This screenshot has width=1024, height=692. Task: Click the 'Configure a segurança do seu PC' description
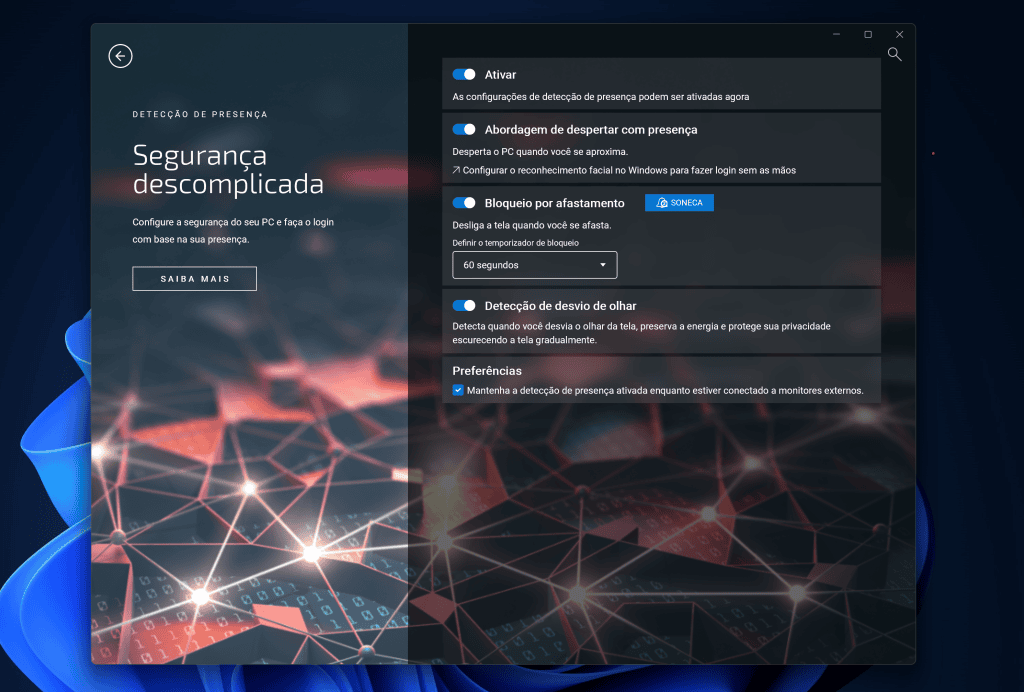click(x=233, y=230)
